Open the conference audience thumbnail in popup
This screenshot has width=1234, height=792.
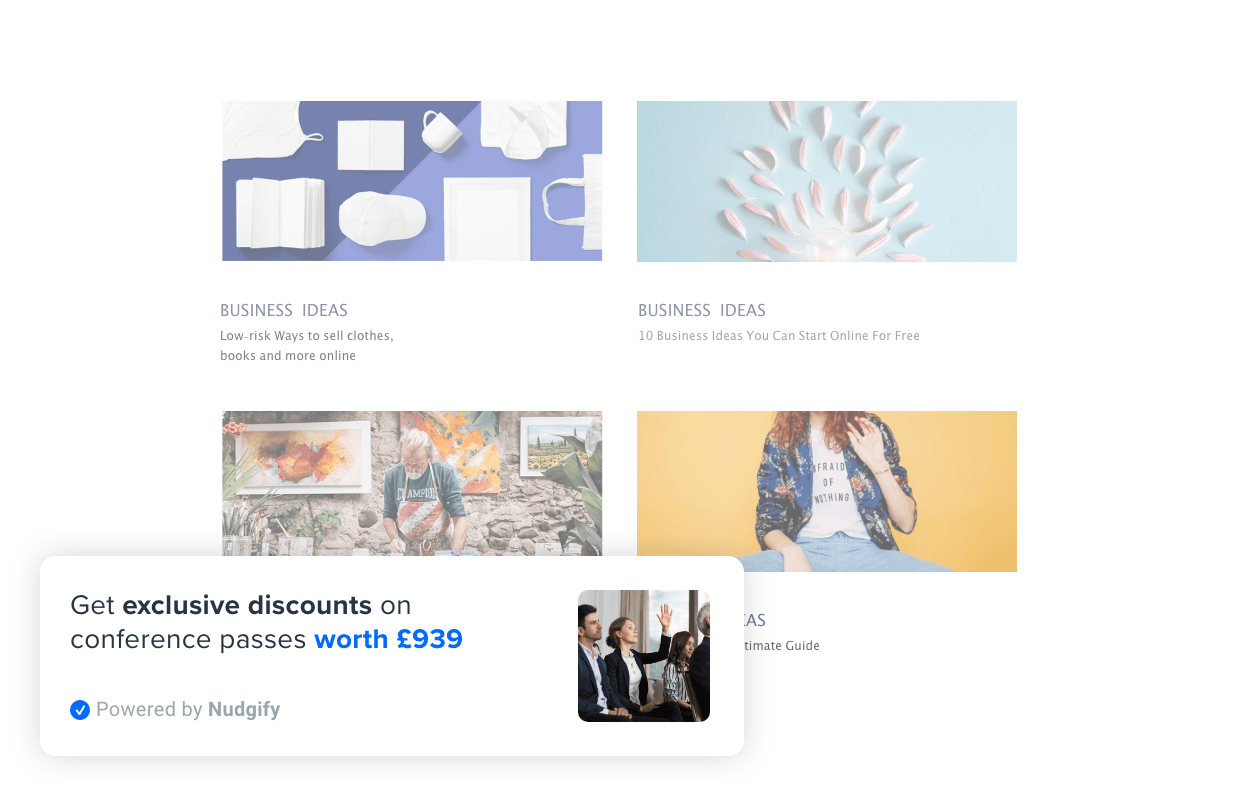tap(644, 656)
